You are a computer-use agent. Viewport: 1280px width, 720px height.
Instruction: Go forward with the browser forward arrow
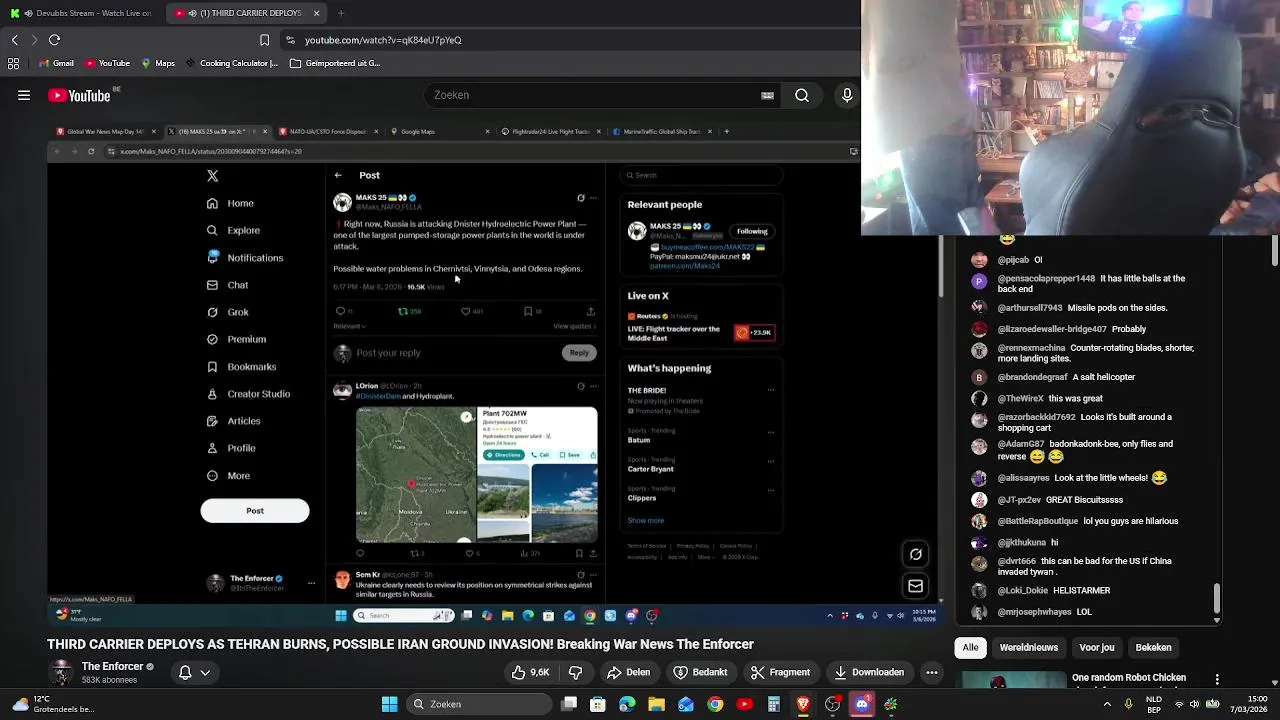[x=34, y=40]
